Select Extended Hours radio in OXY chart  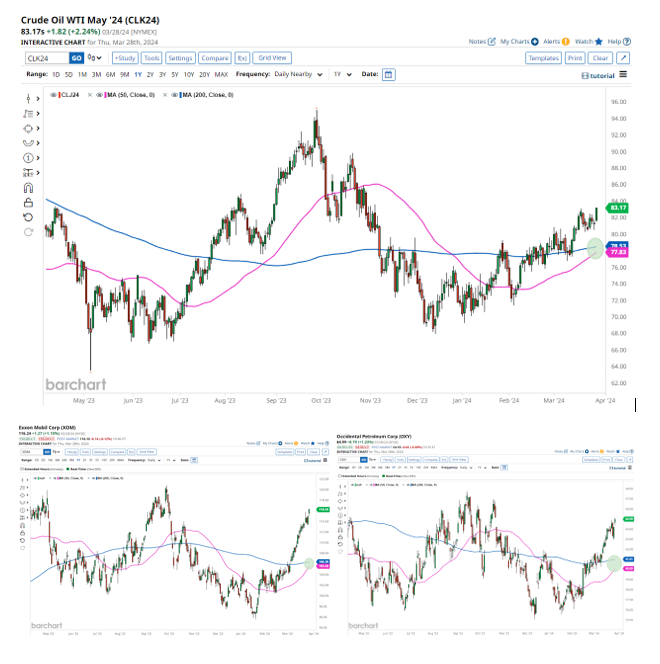[340, 476]
